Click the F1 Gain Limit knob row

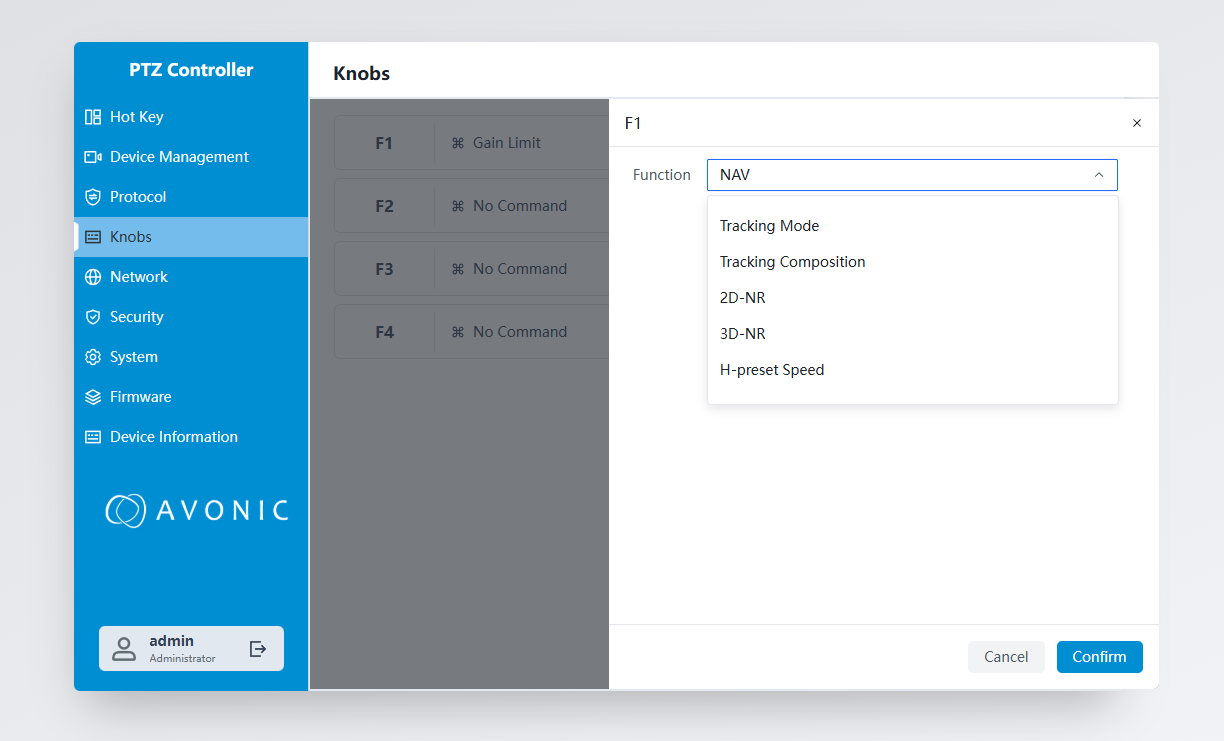471,143
